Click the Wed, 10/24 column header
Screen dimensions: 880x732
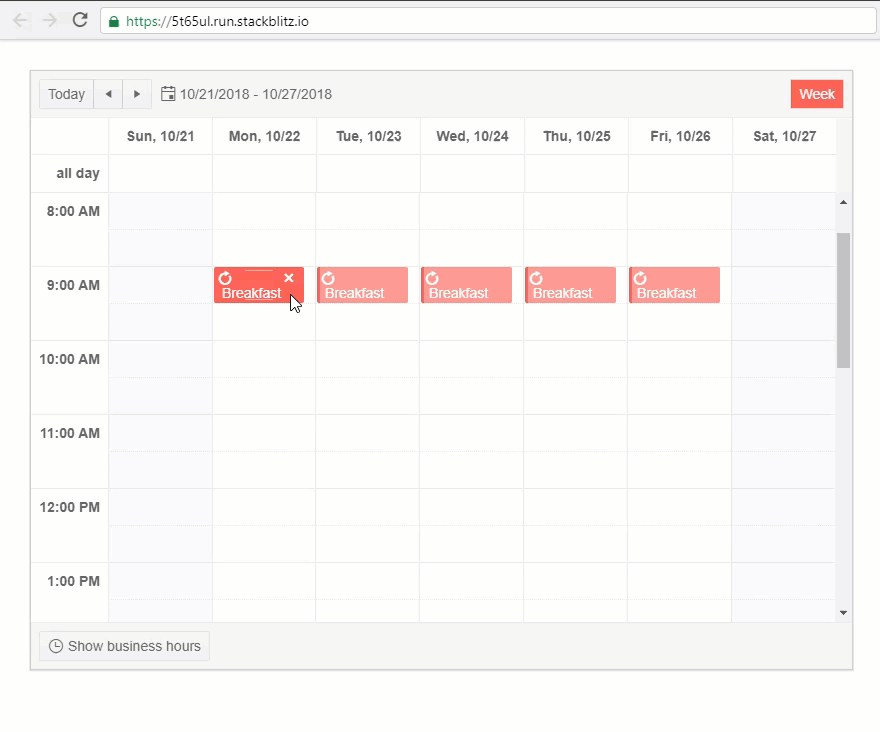click(x=473, y=136)
